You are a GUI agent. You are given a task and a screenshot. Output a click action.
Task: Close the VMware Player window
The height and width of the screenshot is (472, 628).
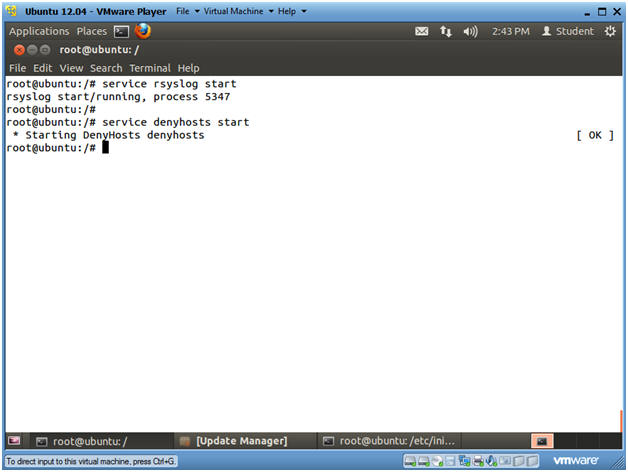point(617,12)
